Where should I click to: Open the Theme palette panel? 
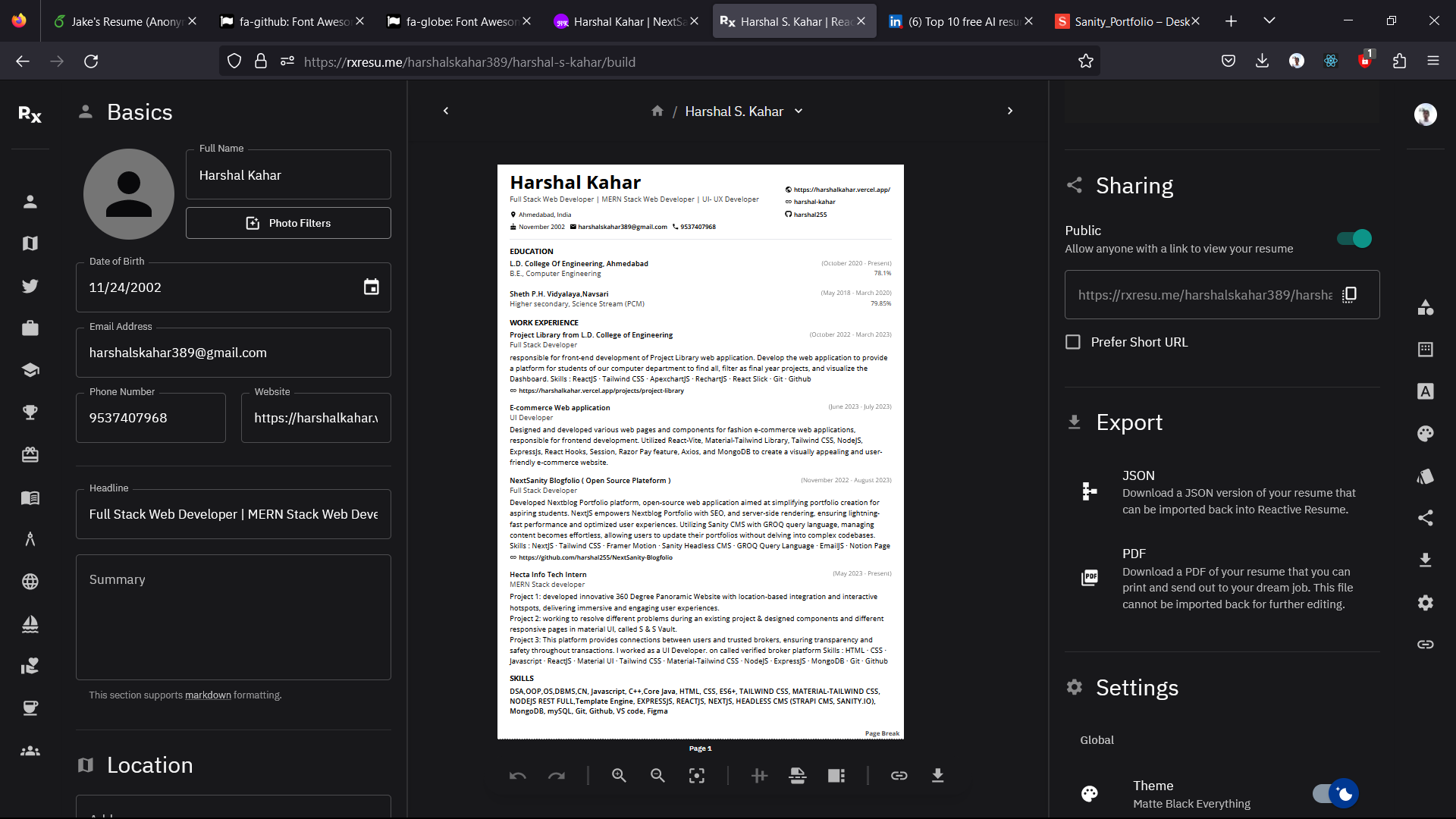pos(1426,434)
